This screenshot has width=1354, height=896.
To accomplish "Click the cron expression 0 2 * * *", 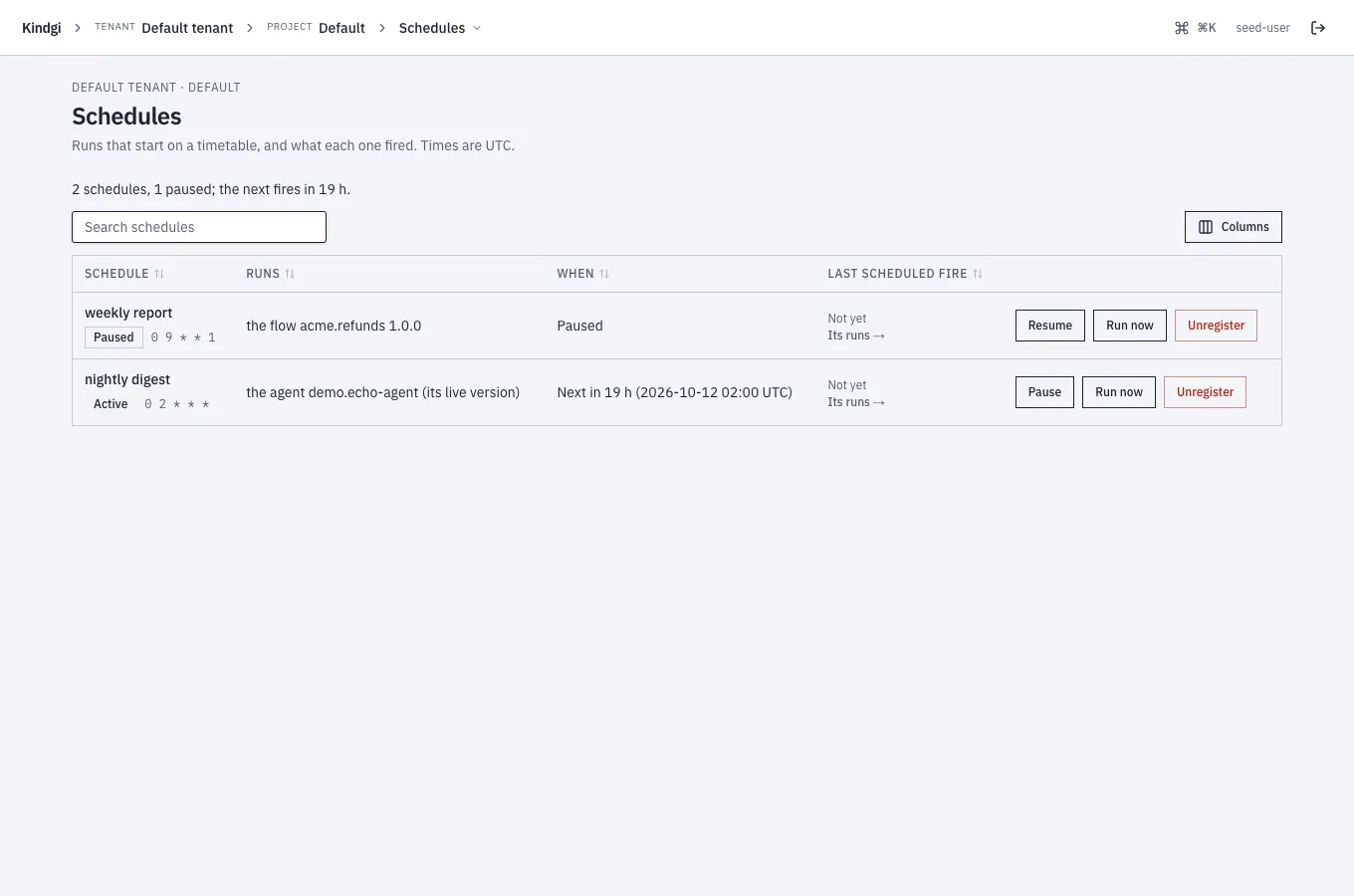I will [177, 404].
